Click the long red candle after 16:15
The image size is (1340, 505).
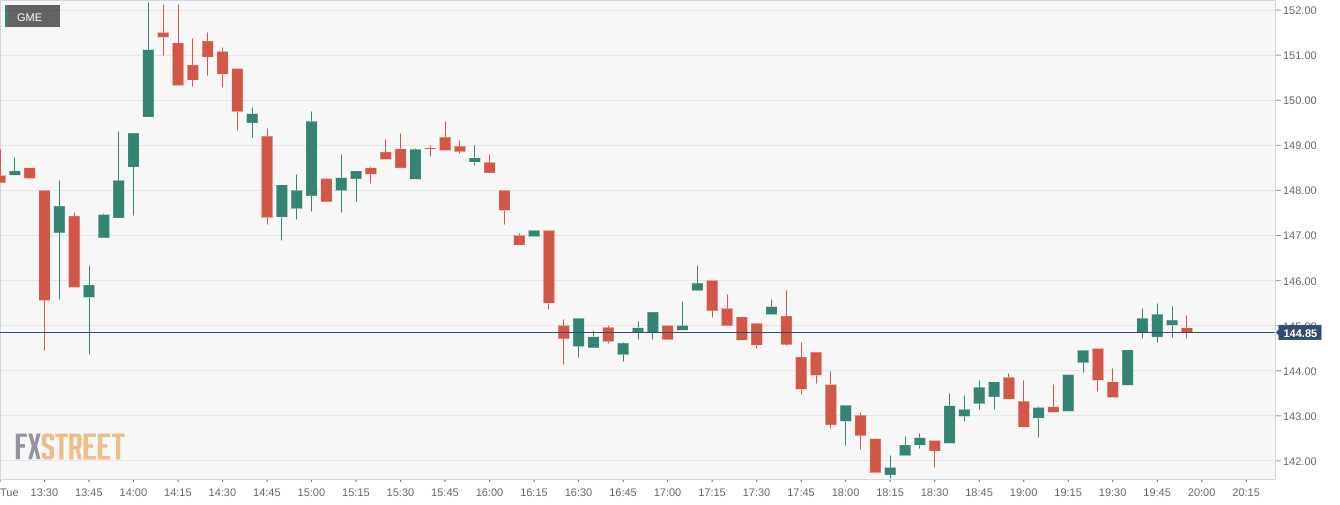click(x=549, y=266)
